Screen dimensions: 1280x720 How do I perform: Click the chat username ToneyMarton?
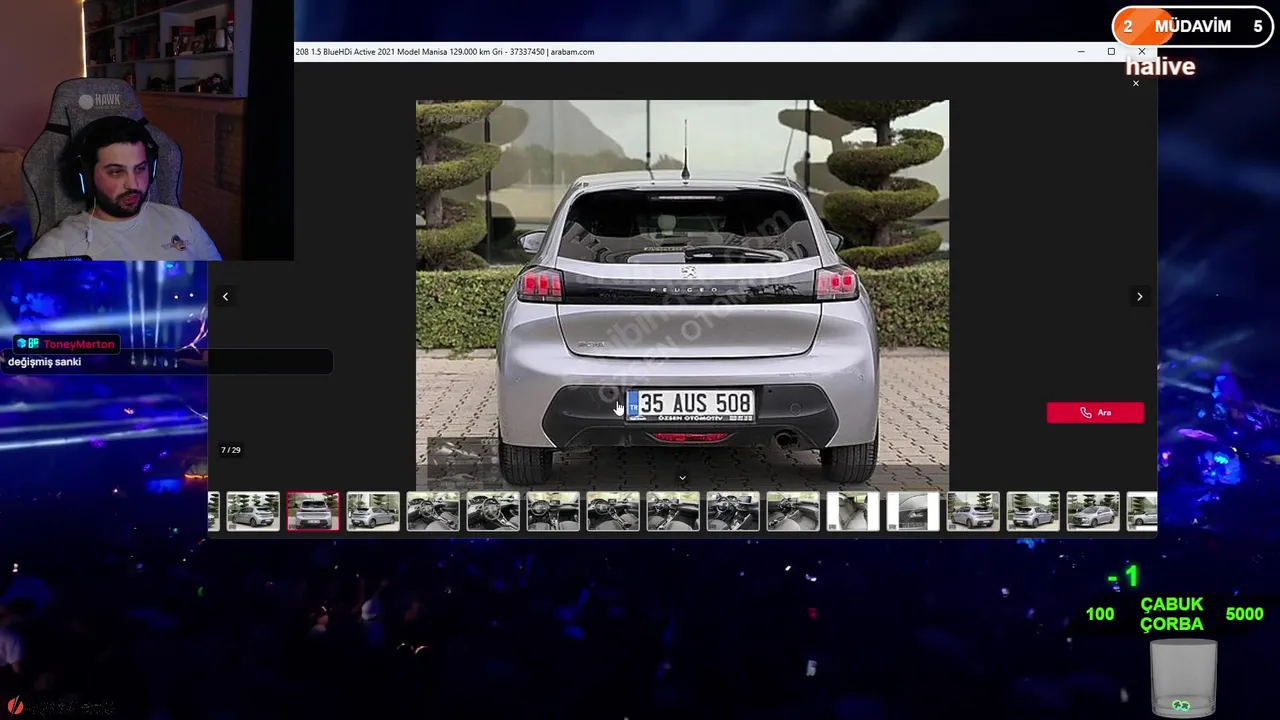tap(79, 344)
